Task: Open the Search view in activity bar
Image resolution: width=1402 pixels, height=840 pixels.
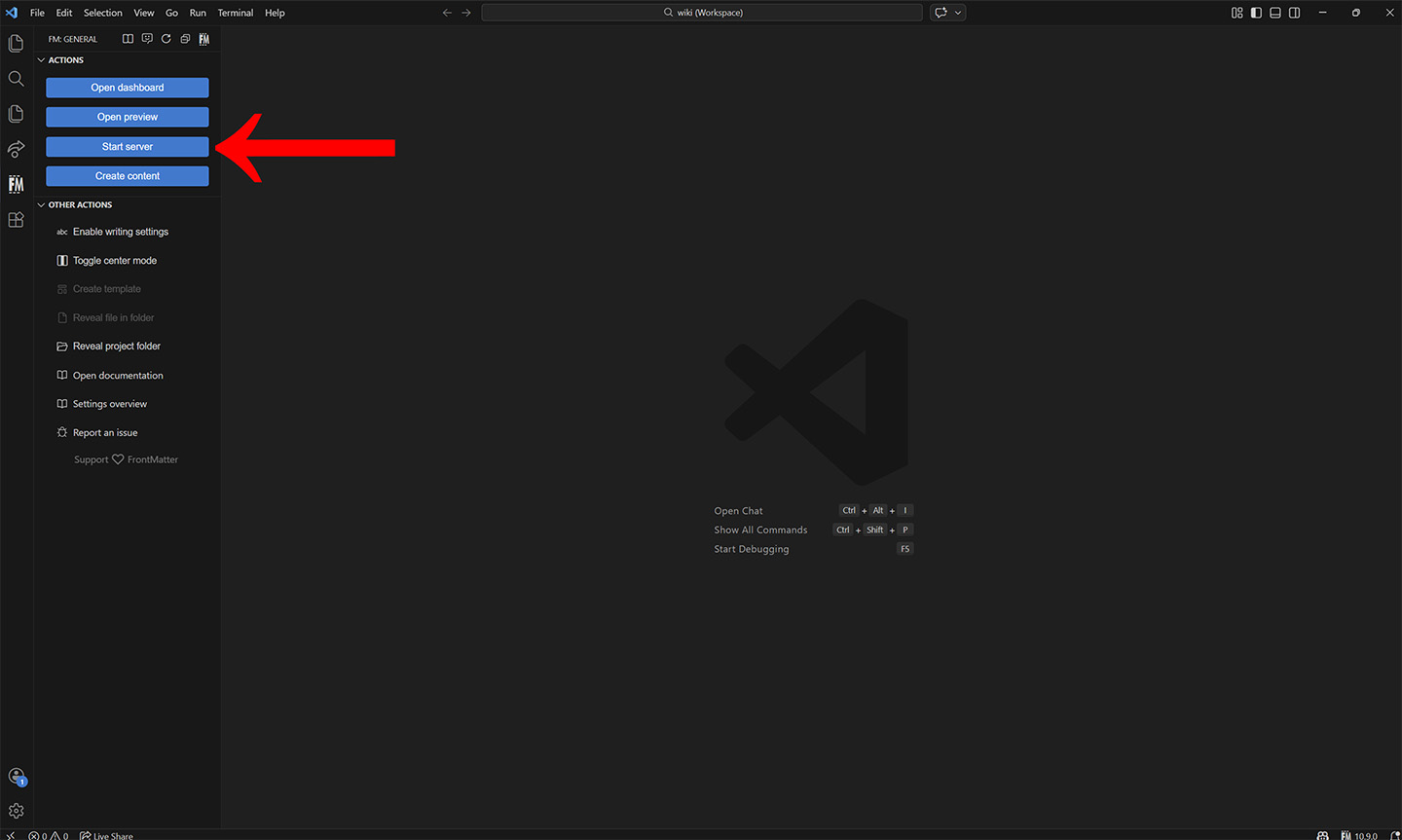Action: point(16,79)
